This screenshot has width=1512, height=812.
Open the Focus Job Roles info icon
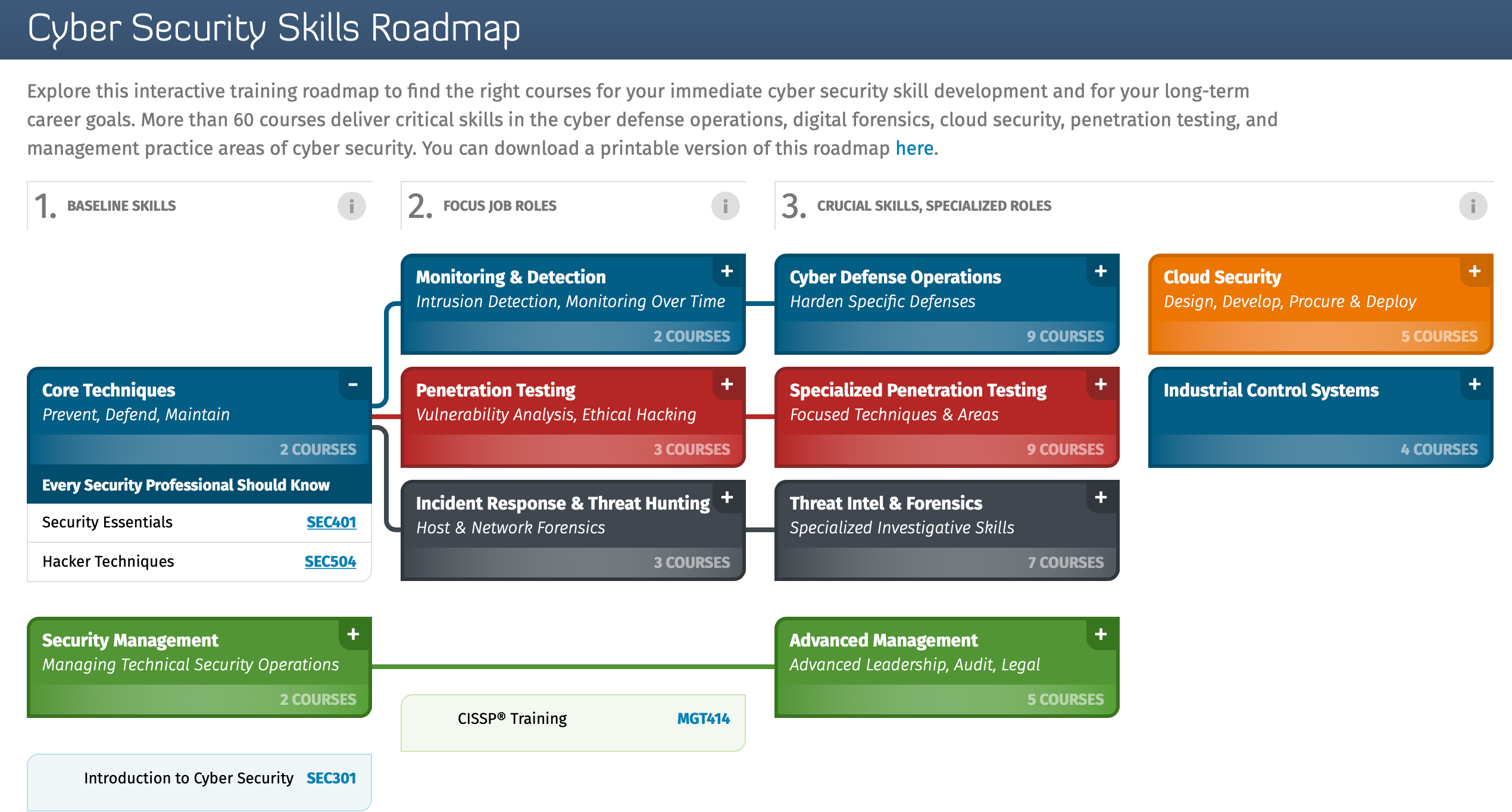726,206
